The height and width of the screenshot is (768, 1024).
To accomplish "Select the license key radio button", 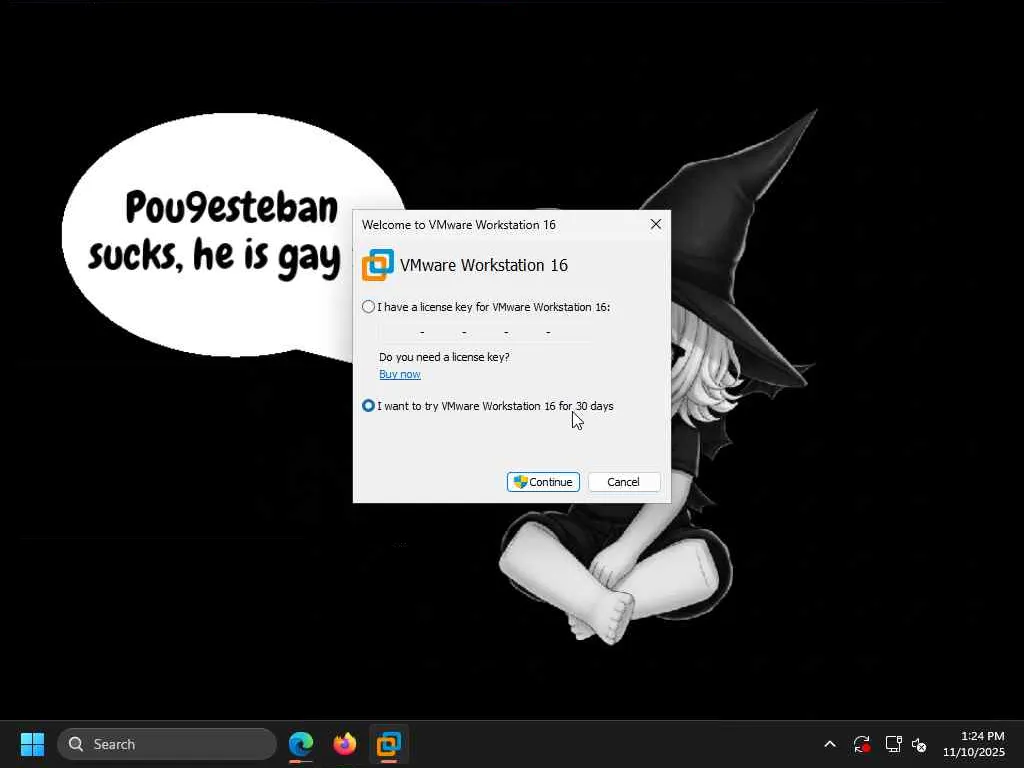I will (368, 307).
